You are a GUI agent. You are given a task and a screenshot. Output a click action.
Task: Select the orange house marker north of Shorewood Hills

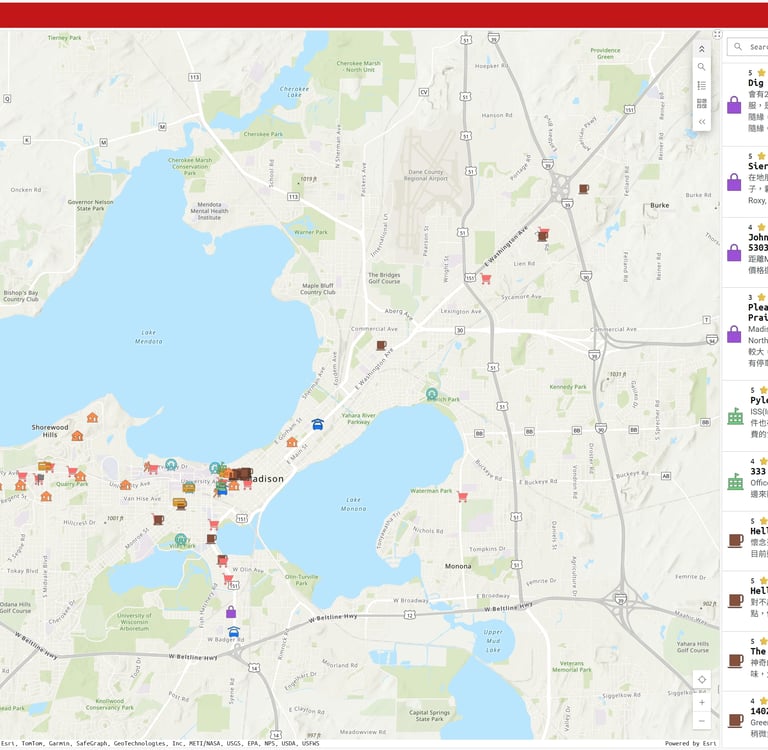pyautogui.click(x=93, y=417)
